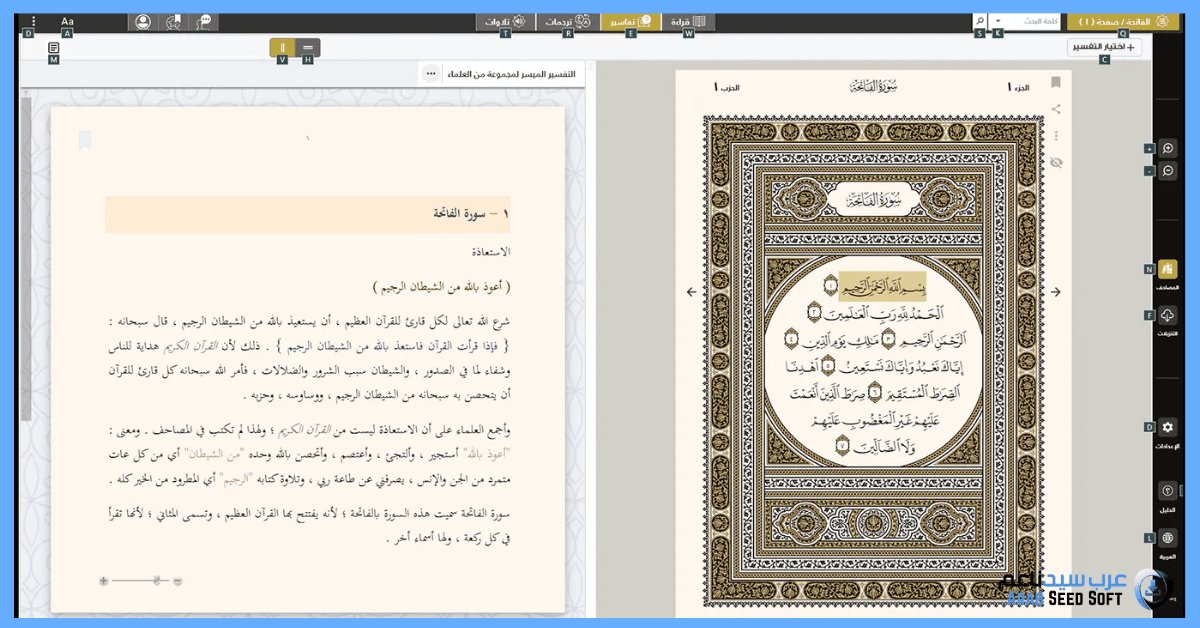Open the Recitations (تلاوات) tab
This screenshot has height=628, width=1200.
tap(505, 21)
